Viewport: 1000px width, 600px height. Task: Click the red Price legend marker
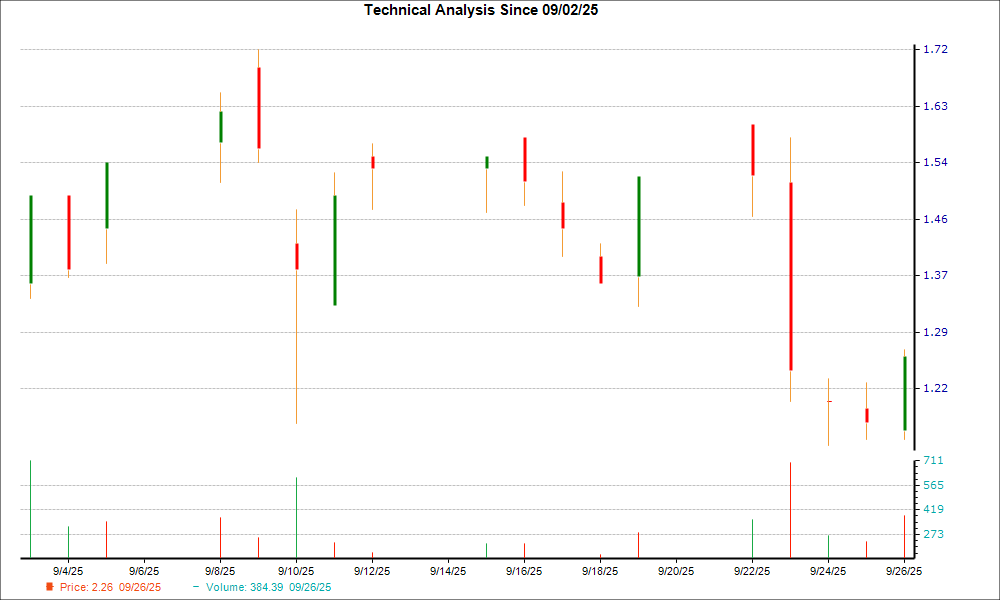50,587
